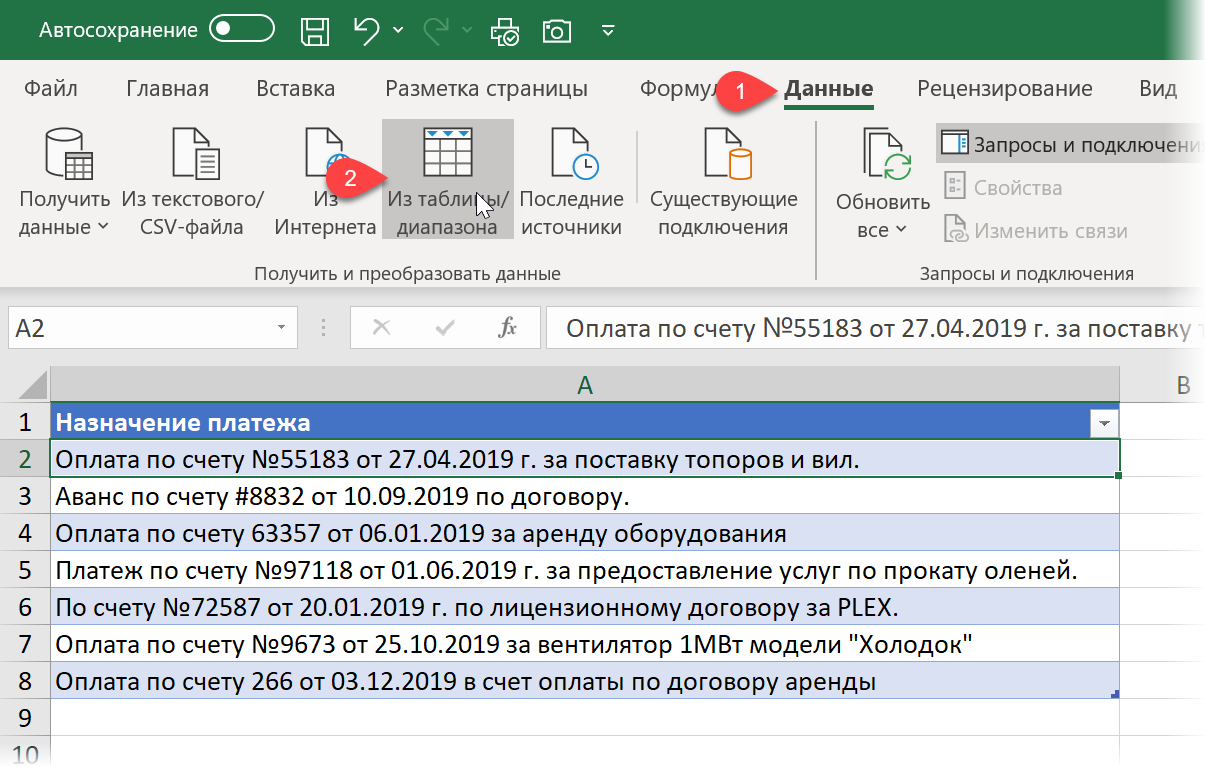
Task: Open the Получить данные menu
Action: click(x=65, y=181)
